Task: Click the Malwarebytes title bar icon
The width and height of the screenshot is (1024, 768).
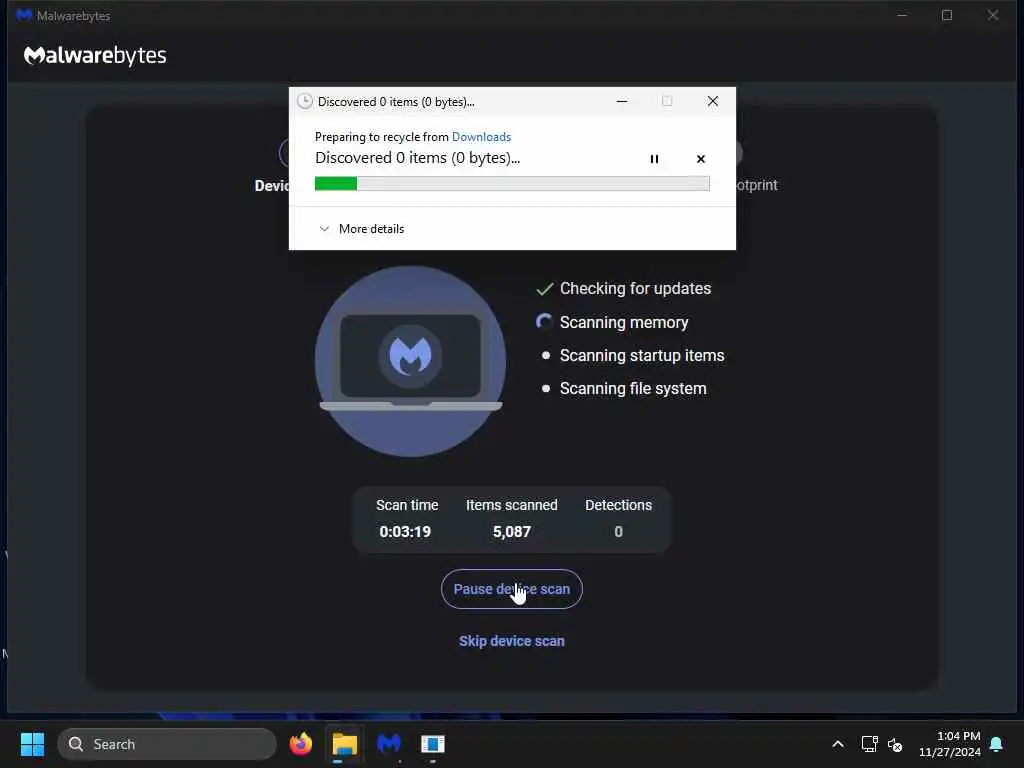Action: click(24, 15)
